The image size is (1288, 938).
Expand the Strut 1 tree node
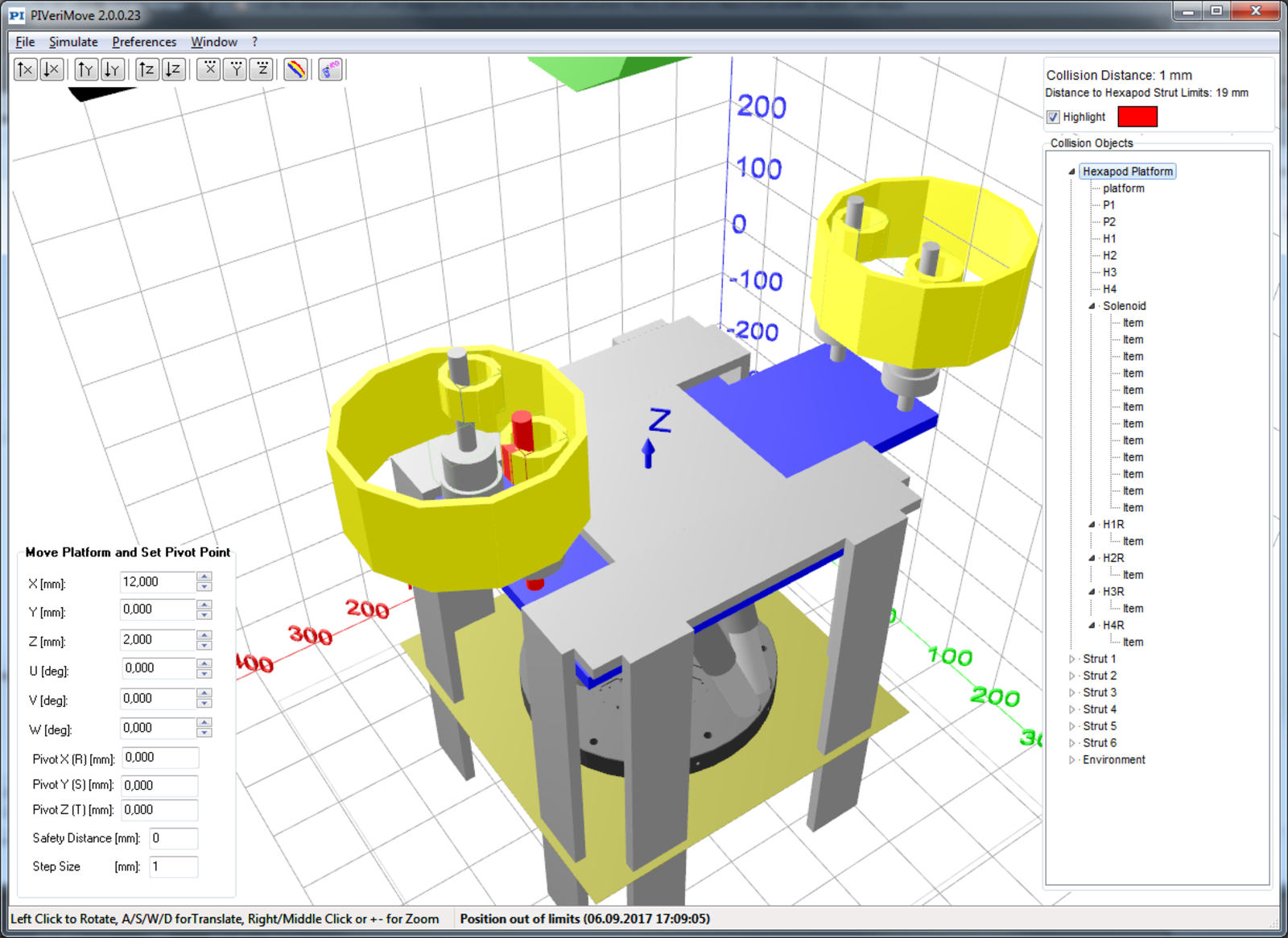[1071, 659]
